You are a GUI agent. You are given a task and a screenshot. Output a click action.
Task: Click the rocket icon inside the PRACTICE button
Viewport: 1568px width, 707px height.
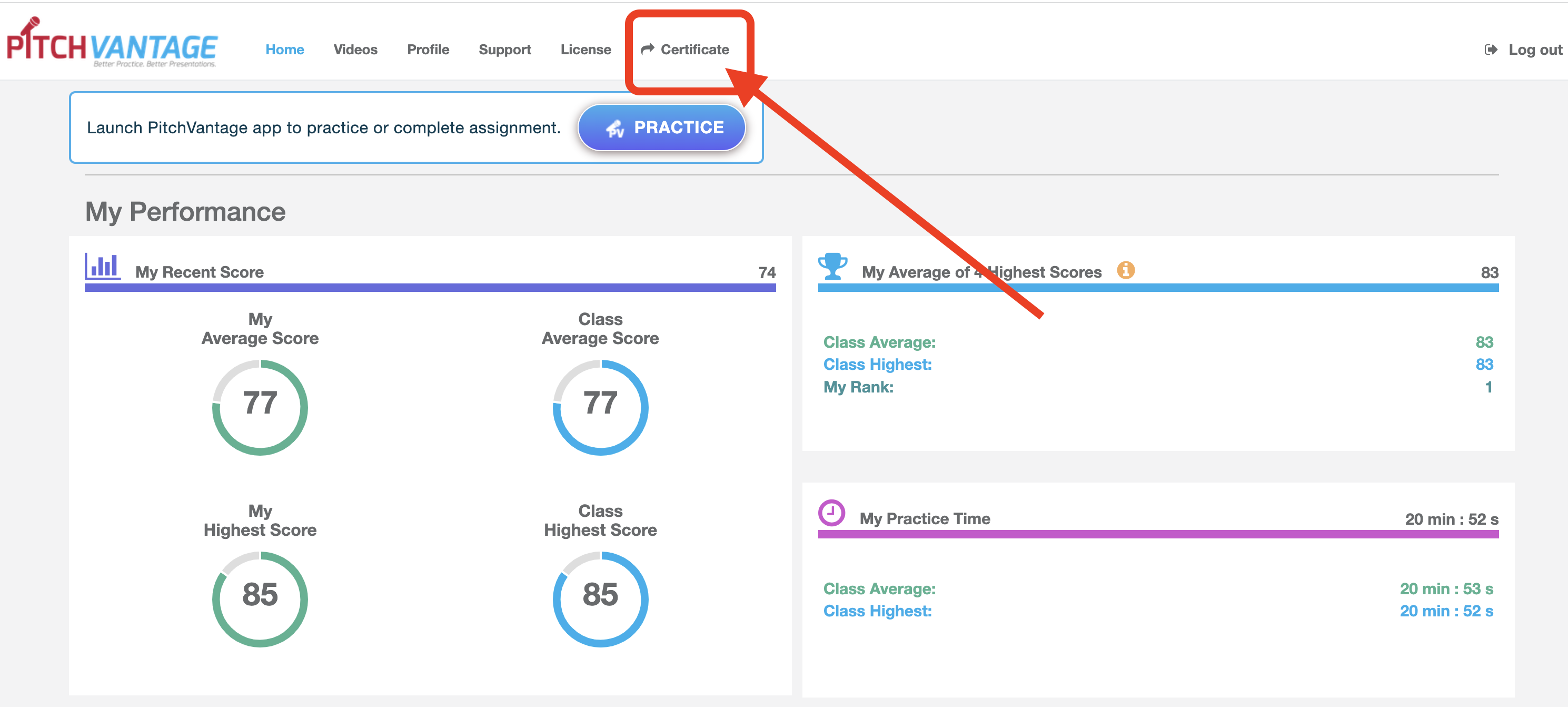click(x=615, y=128)
